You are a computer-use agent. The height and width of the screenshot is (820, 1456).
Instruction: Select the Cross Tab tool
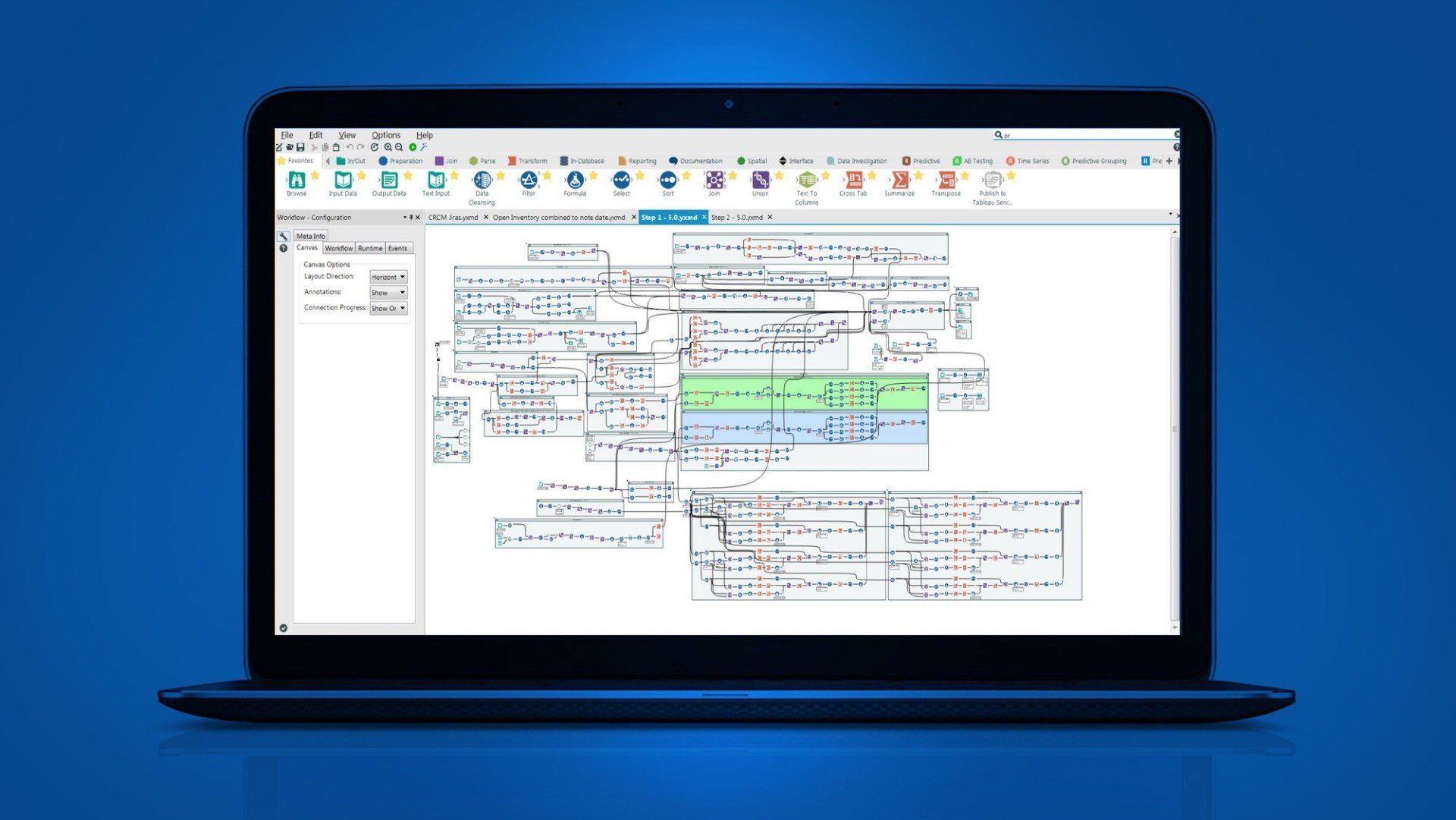coord(853,181)
